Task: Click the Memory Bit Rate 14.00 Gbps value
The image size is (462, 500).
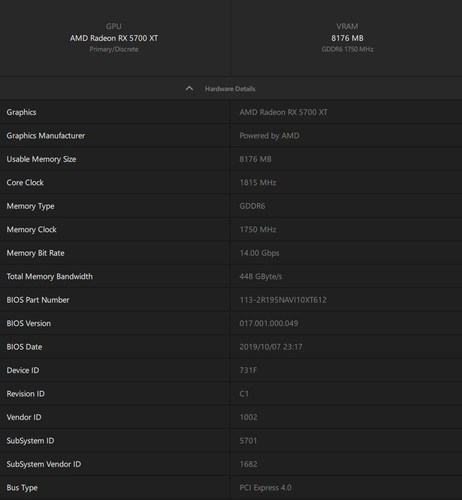Action: click(x=259, y=253)
